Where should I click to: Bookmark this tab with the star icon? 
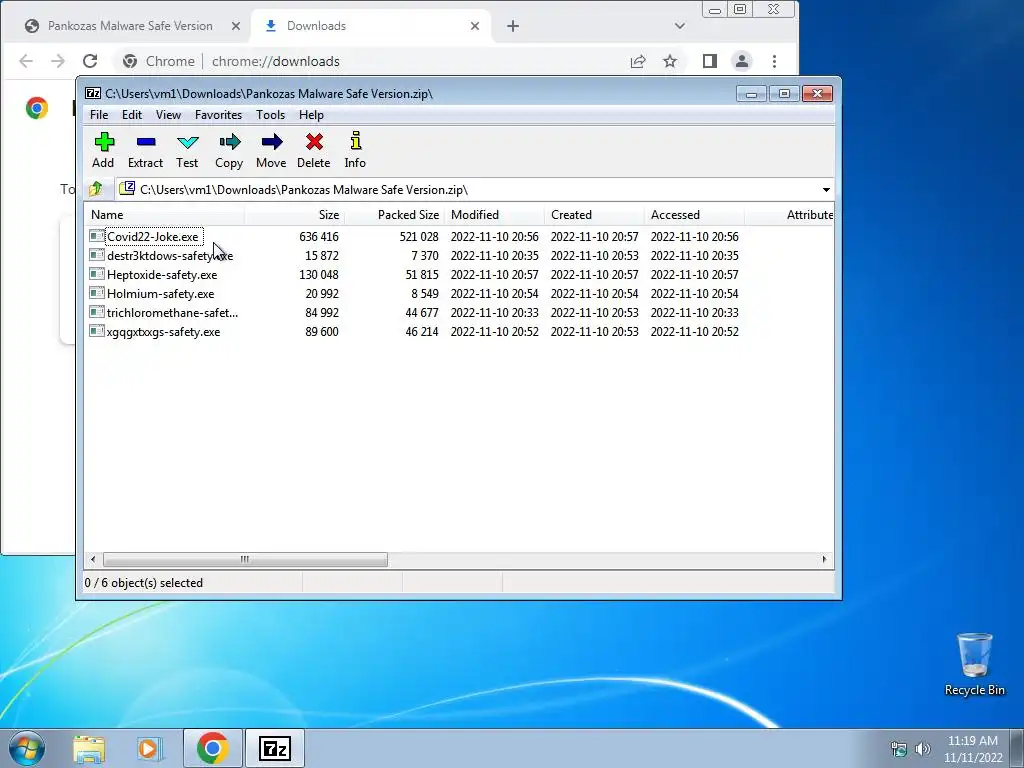(x=670, y=61)
